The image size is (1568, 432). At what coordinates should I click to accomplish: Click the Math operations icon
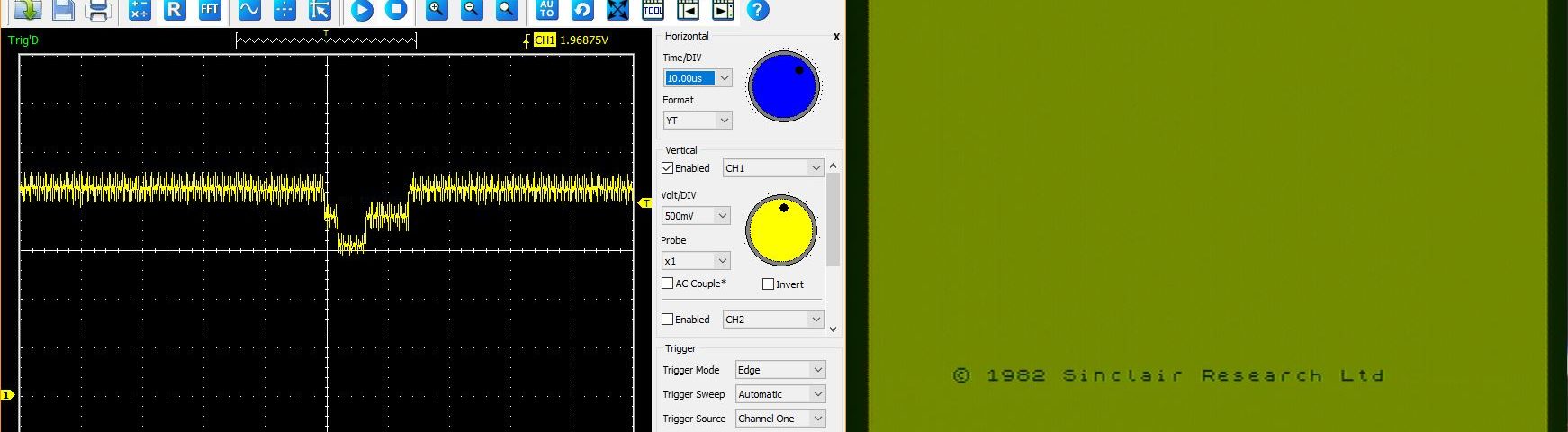tap(139, 10)
